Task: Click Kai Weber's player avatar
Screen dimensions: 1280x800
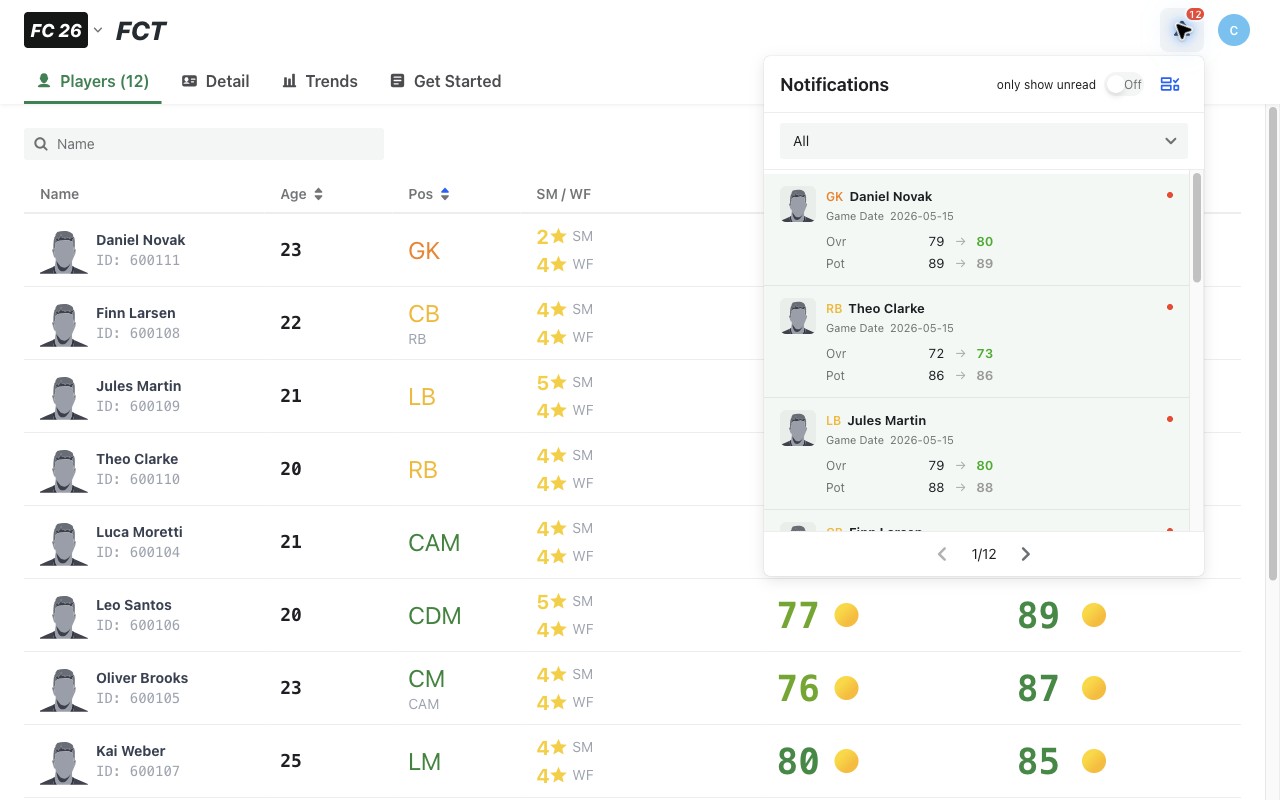Action: (x=64, y=762)
